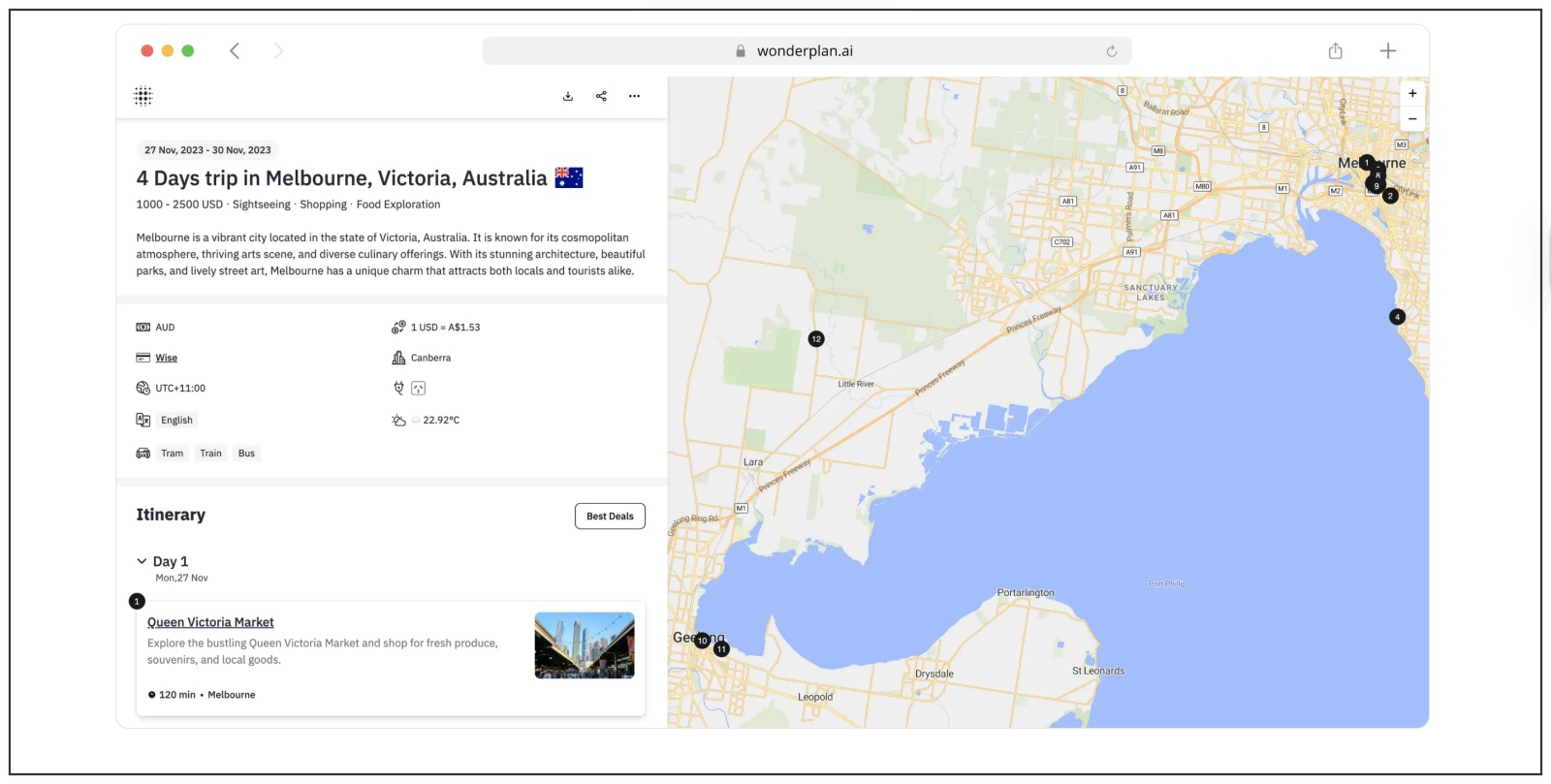Click the Tram transport tag
Screen dimensions: 1551x784
click(x=173, y=454)
